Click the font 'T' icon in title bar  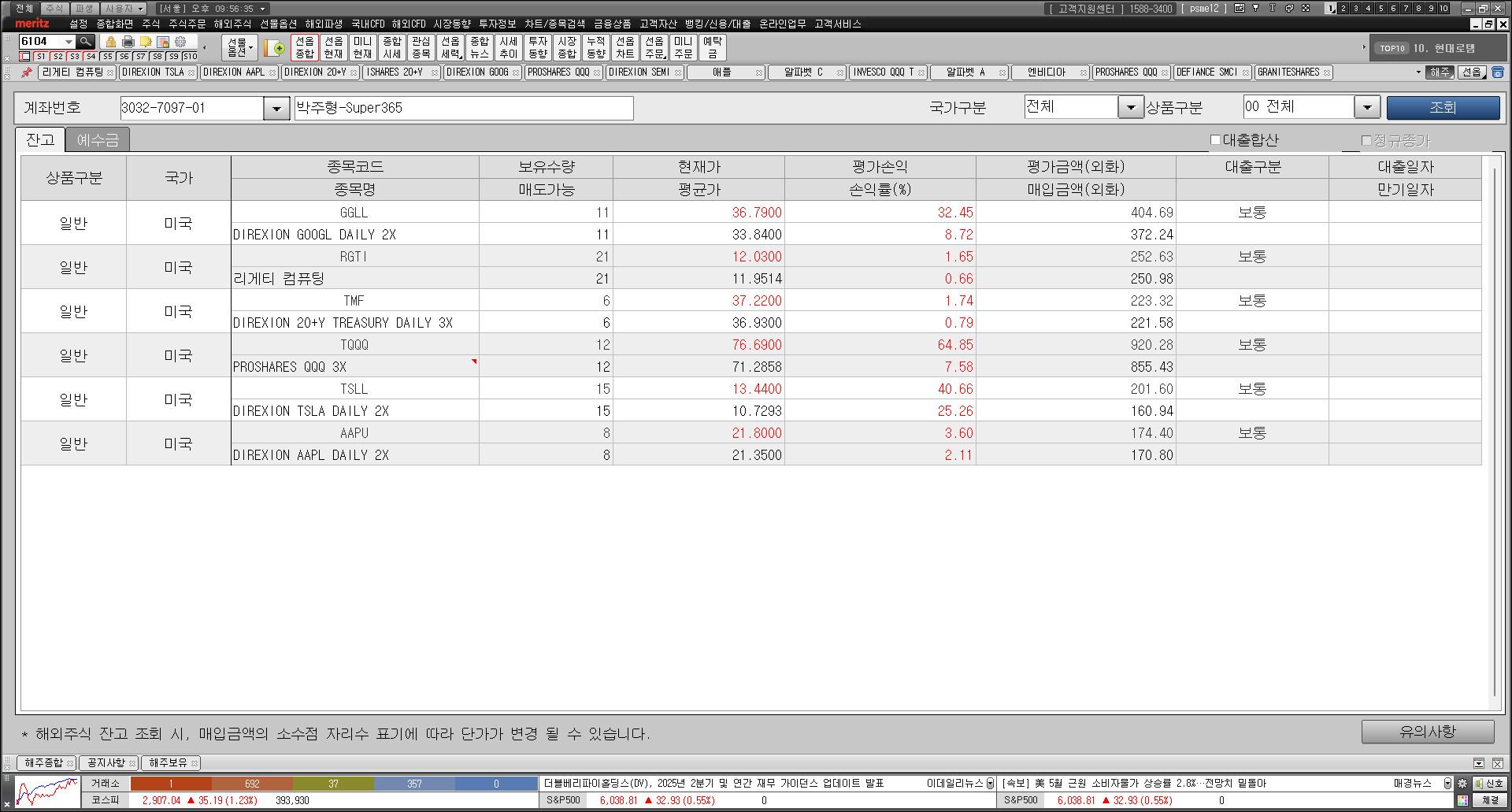1273,9
